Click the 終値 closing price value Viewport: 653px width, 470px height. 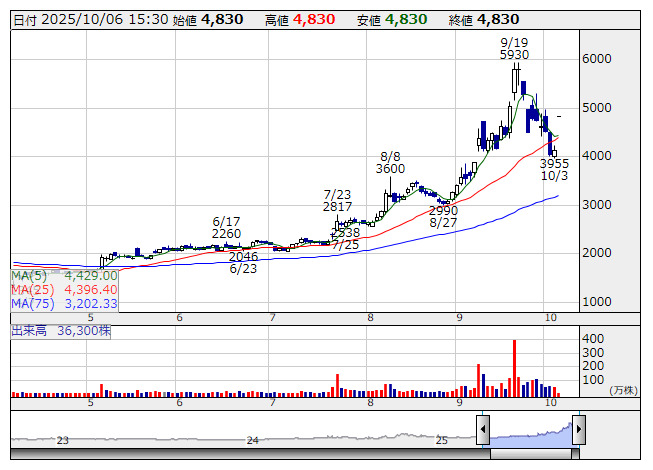[x=497, y=19]
